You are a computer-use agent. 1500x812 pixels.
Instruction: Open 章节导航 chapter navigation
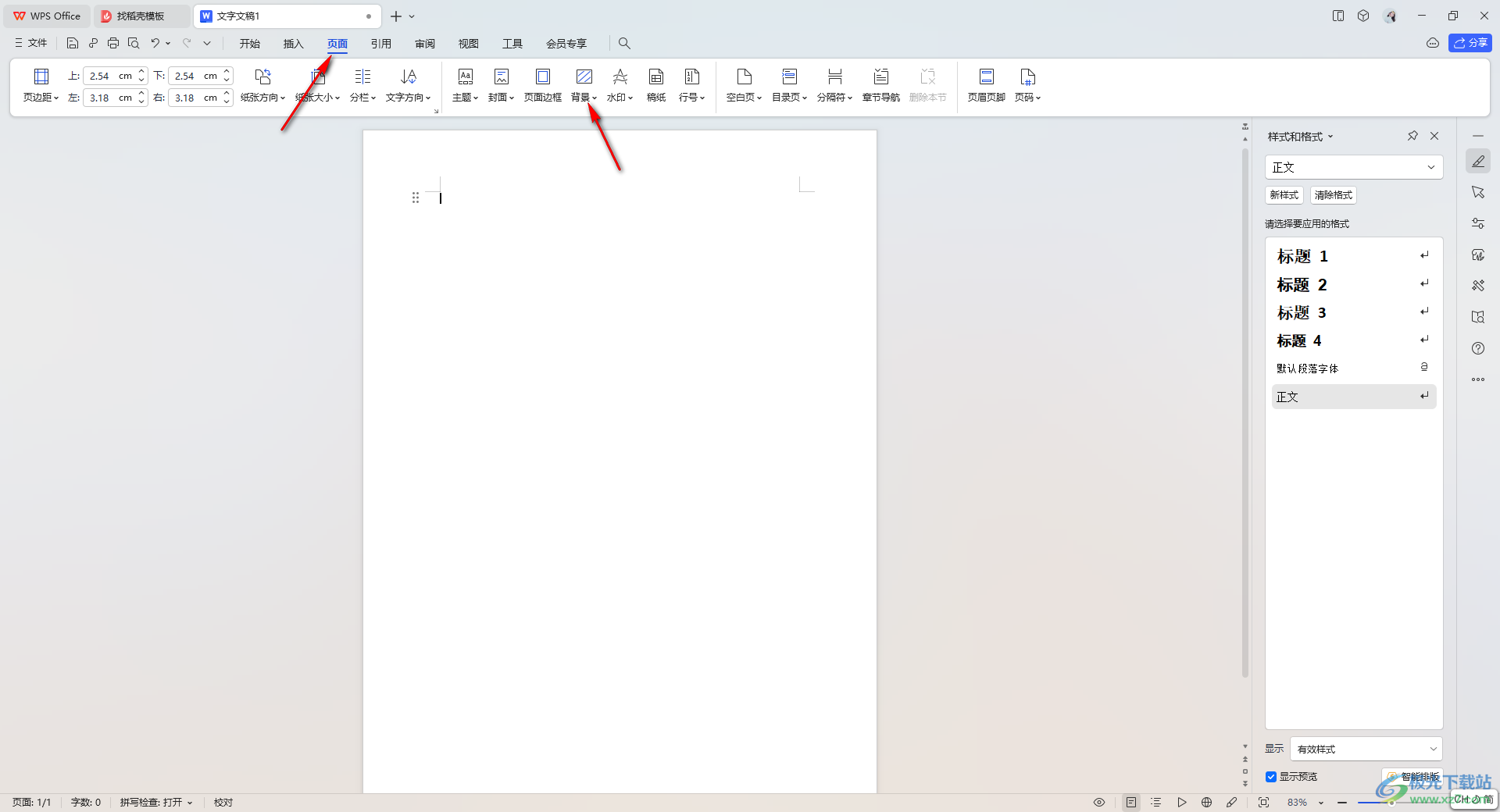coord(880,85)
